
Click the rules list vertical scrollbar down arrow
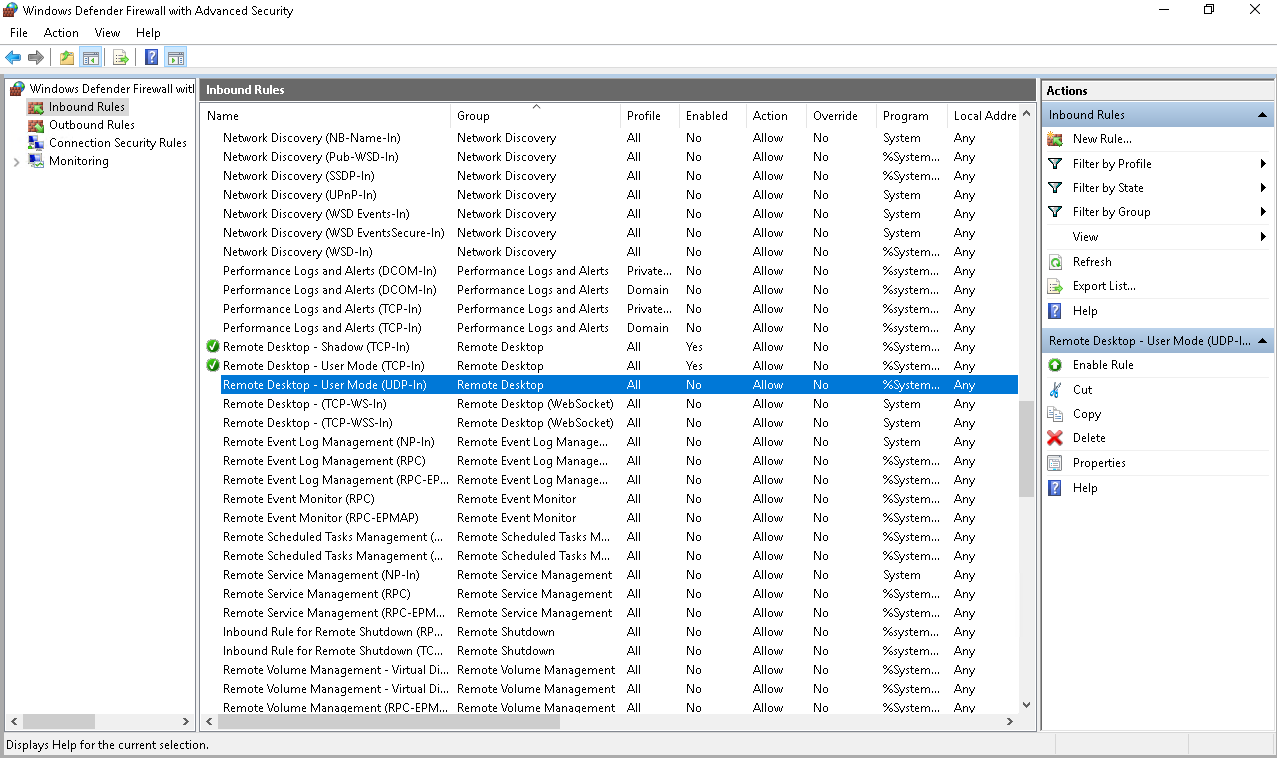pos(1026,705)
